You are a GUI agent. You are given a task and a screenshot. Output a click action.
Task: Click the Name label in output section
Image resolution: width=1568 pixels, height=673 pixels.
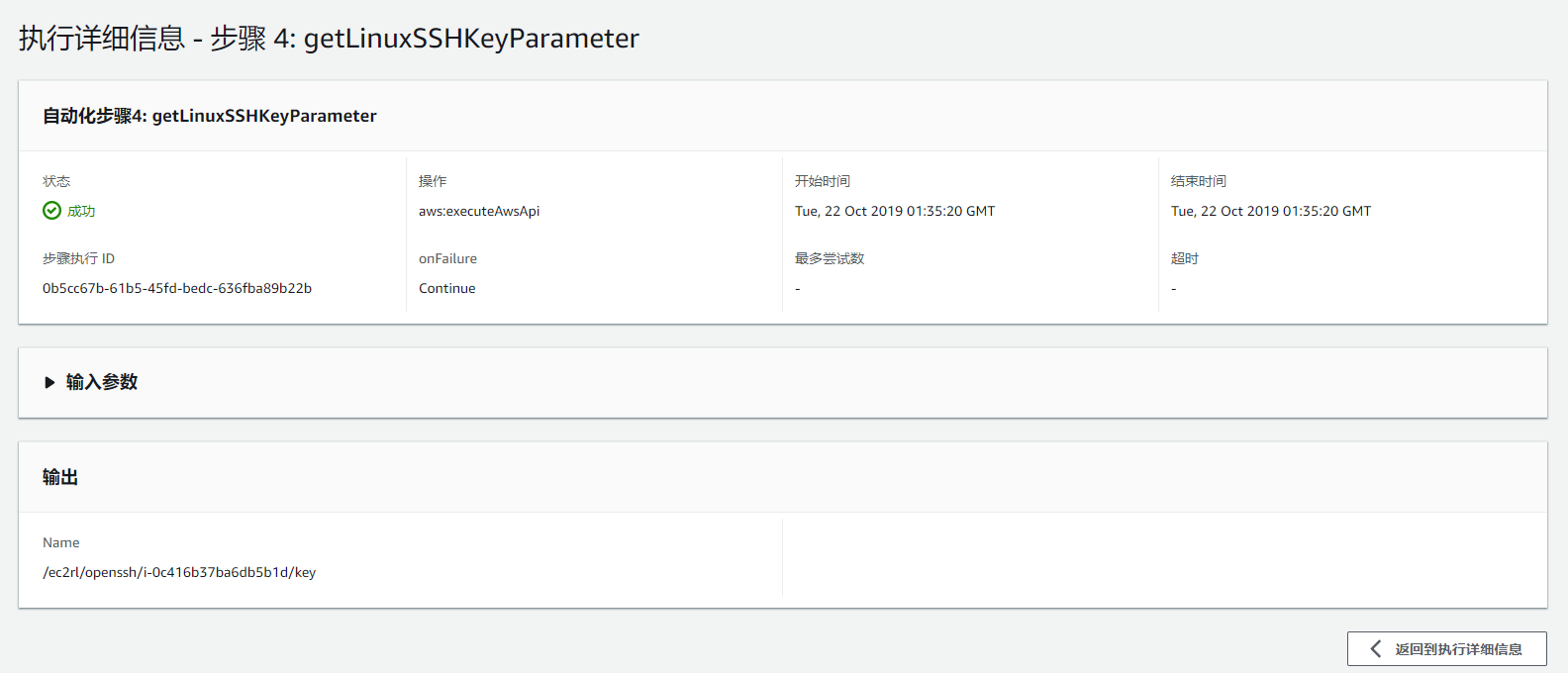pos(61,542)
